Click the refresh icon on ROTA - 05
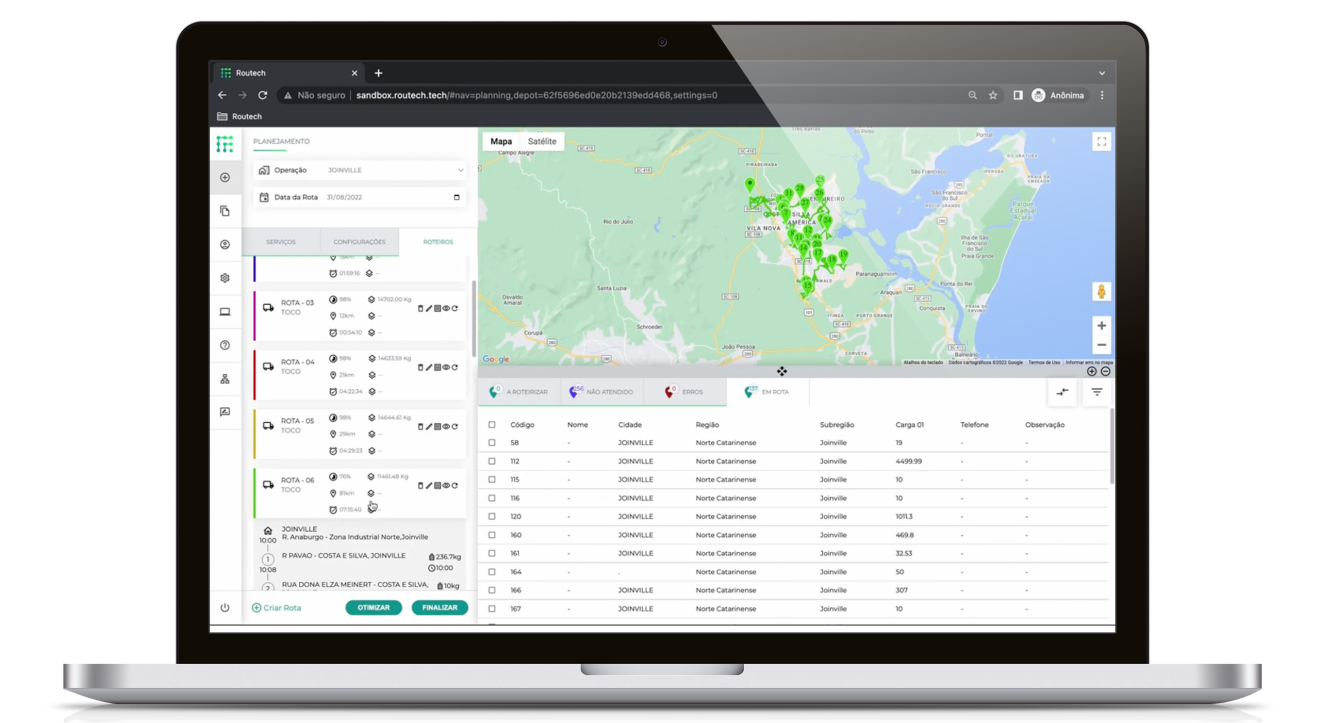Viewport: 1323px width, 723px height. tap(455, 427)
